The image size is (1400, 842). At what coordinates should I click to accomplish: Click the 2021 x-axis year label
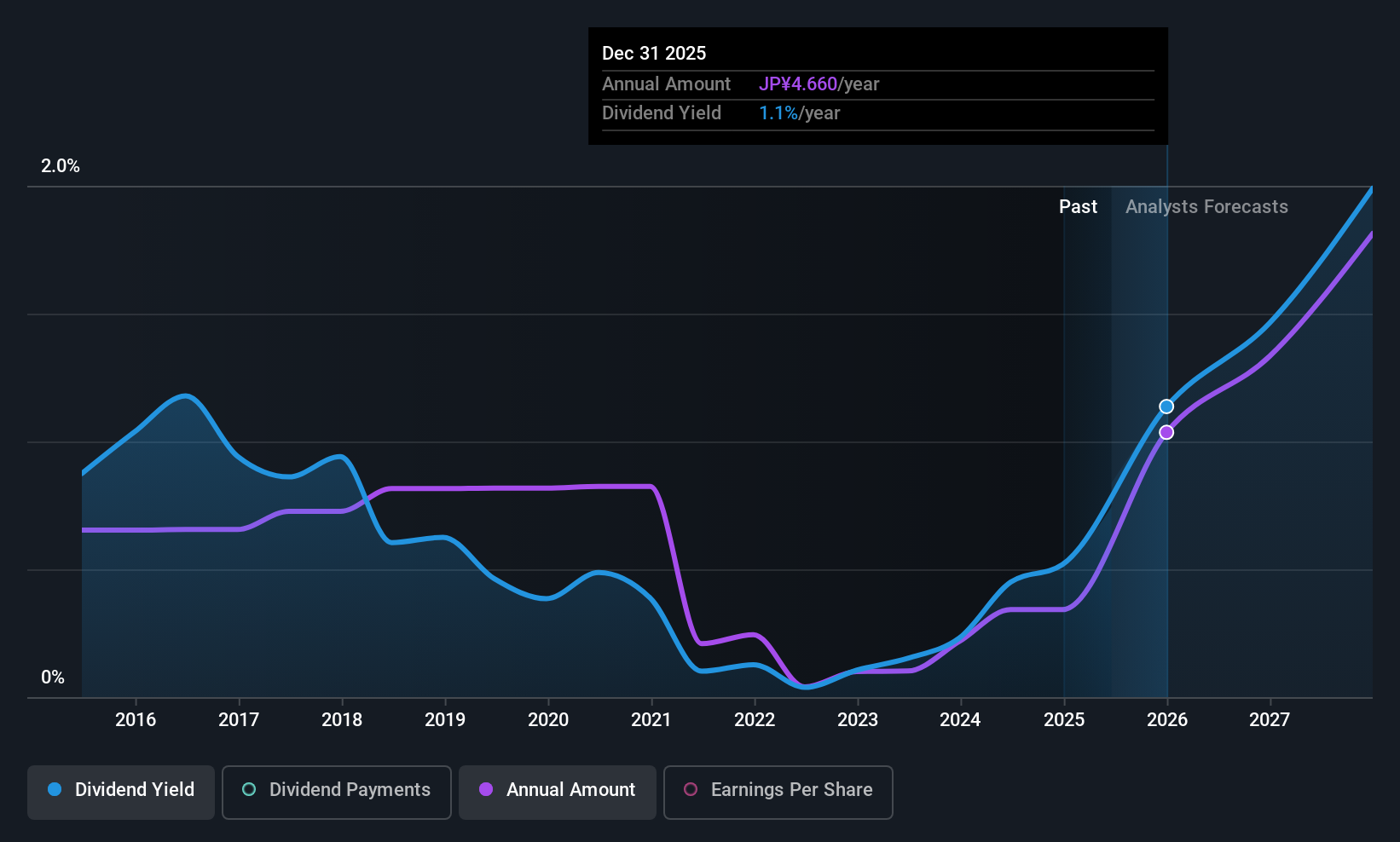[x=651, y=720]
